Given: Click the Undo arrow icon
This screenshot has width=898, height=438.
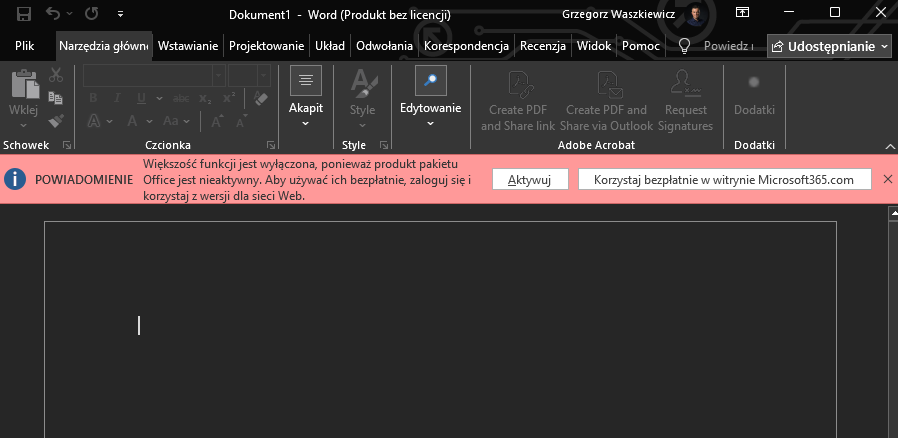Looking at the screenshot, I should [53, 13].
